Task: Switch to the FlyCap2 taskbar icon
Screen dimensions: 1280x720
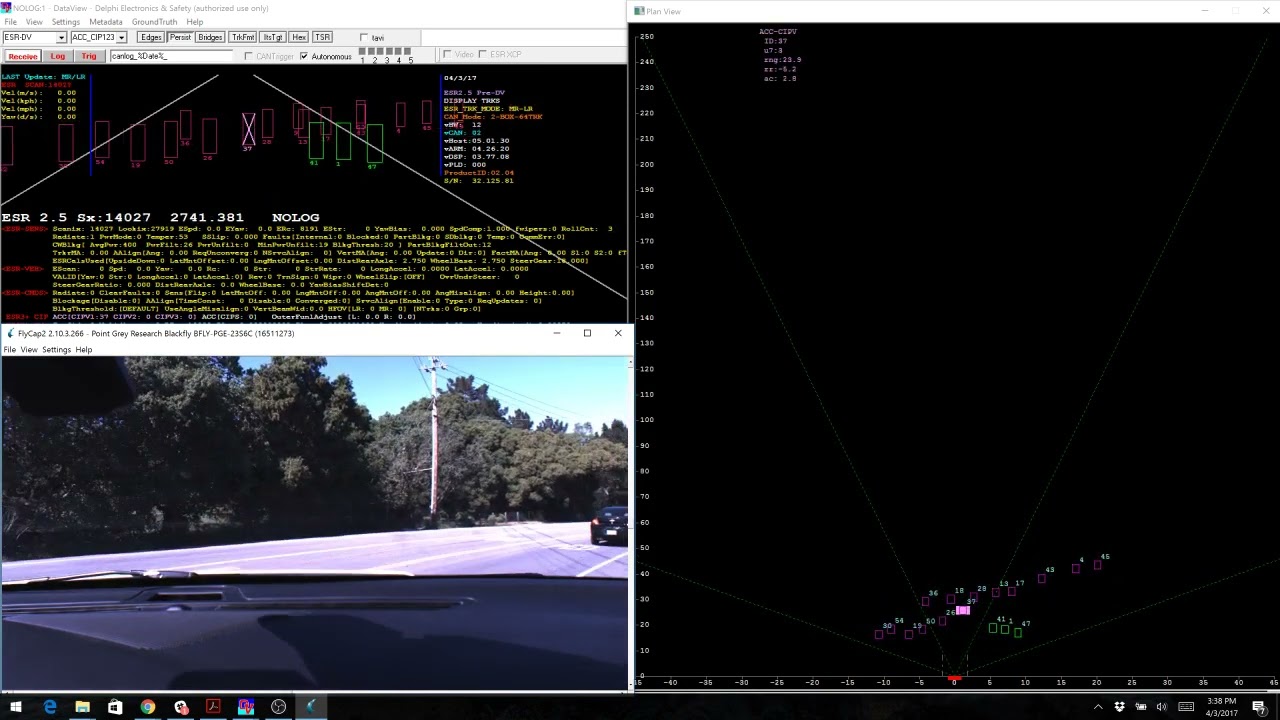Action: (x=311, y=707)
